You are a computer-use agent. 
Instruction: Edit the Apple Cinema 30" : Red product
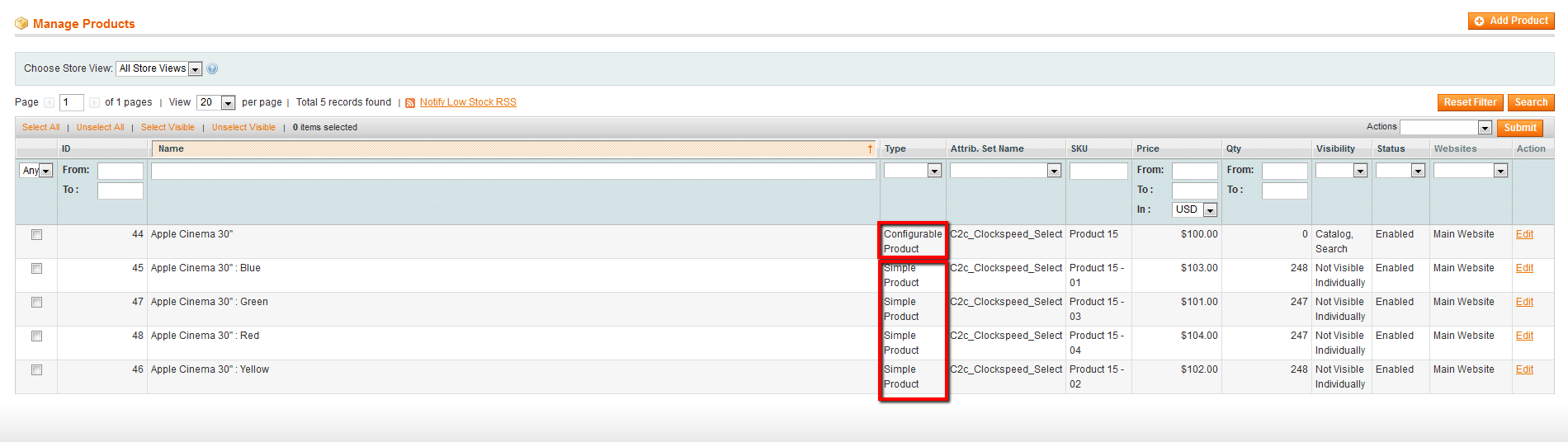[x=1524, y=336]
